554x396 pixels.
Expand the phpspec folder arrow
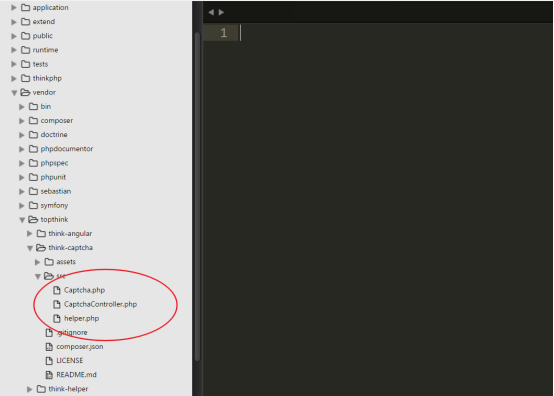[22, 163]
